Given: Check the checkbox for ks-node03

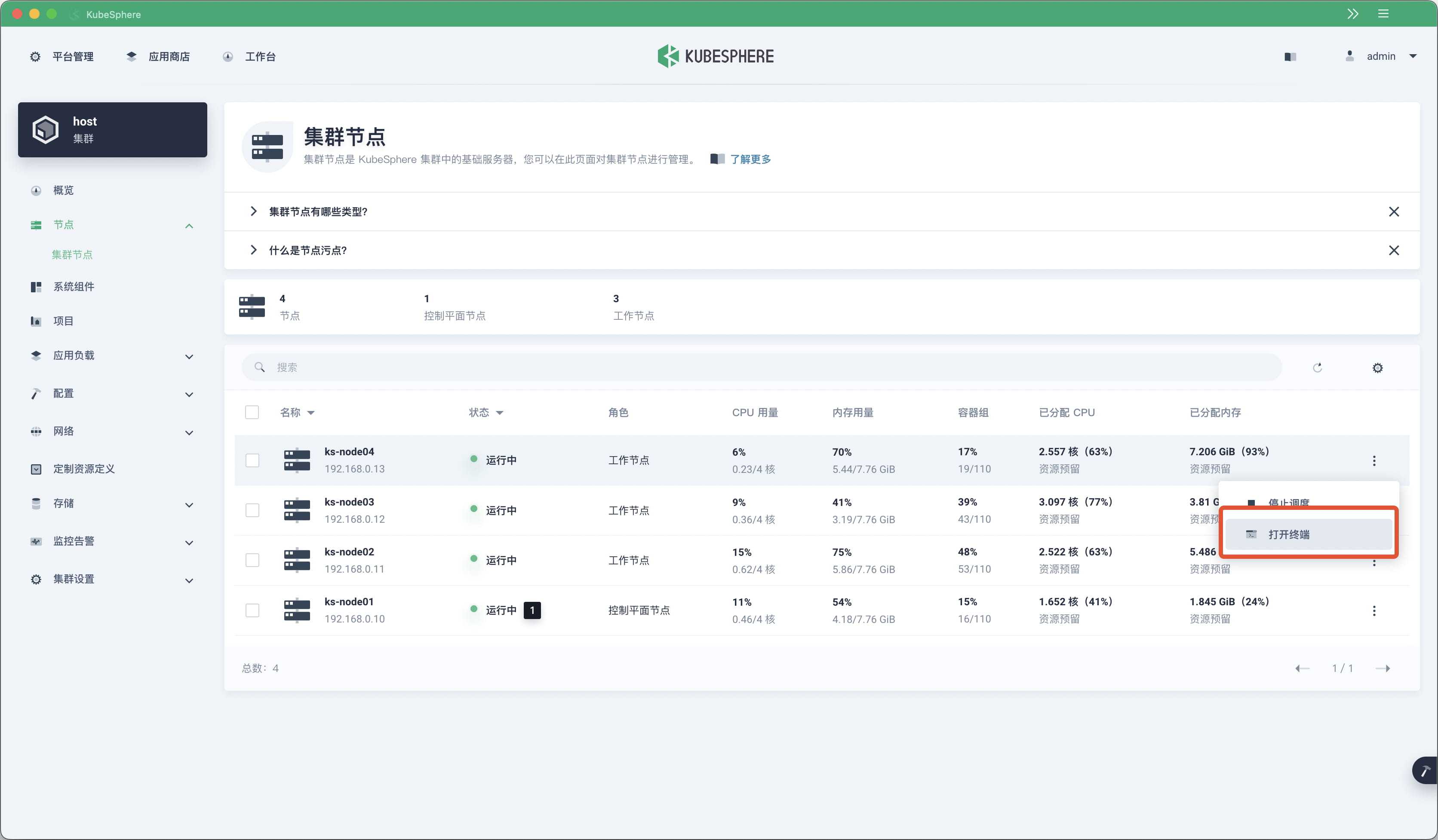Looking at the screenshot, I should pyautogui.click(x=252, y=510).
